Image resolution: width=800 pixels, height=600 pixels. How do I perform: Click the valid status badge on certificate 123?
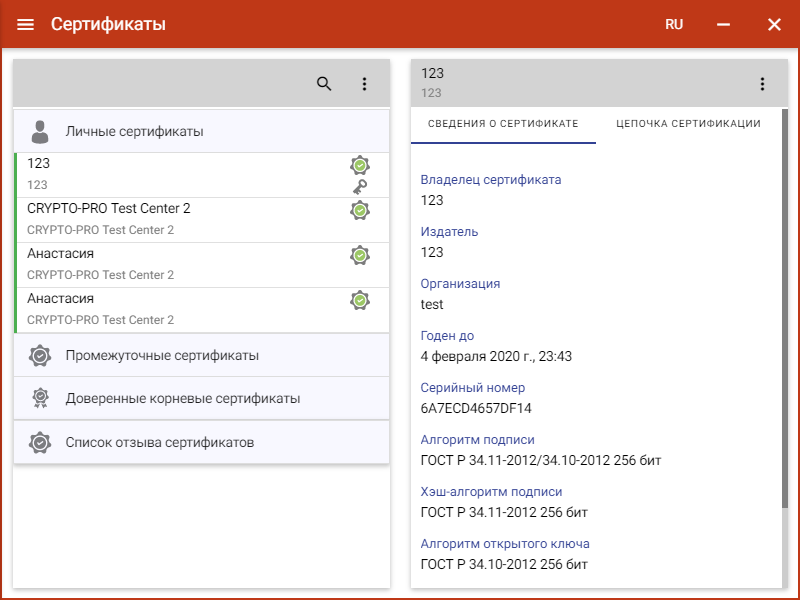pyautogui.click(x=360, y=165)
